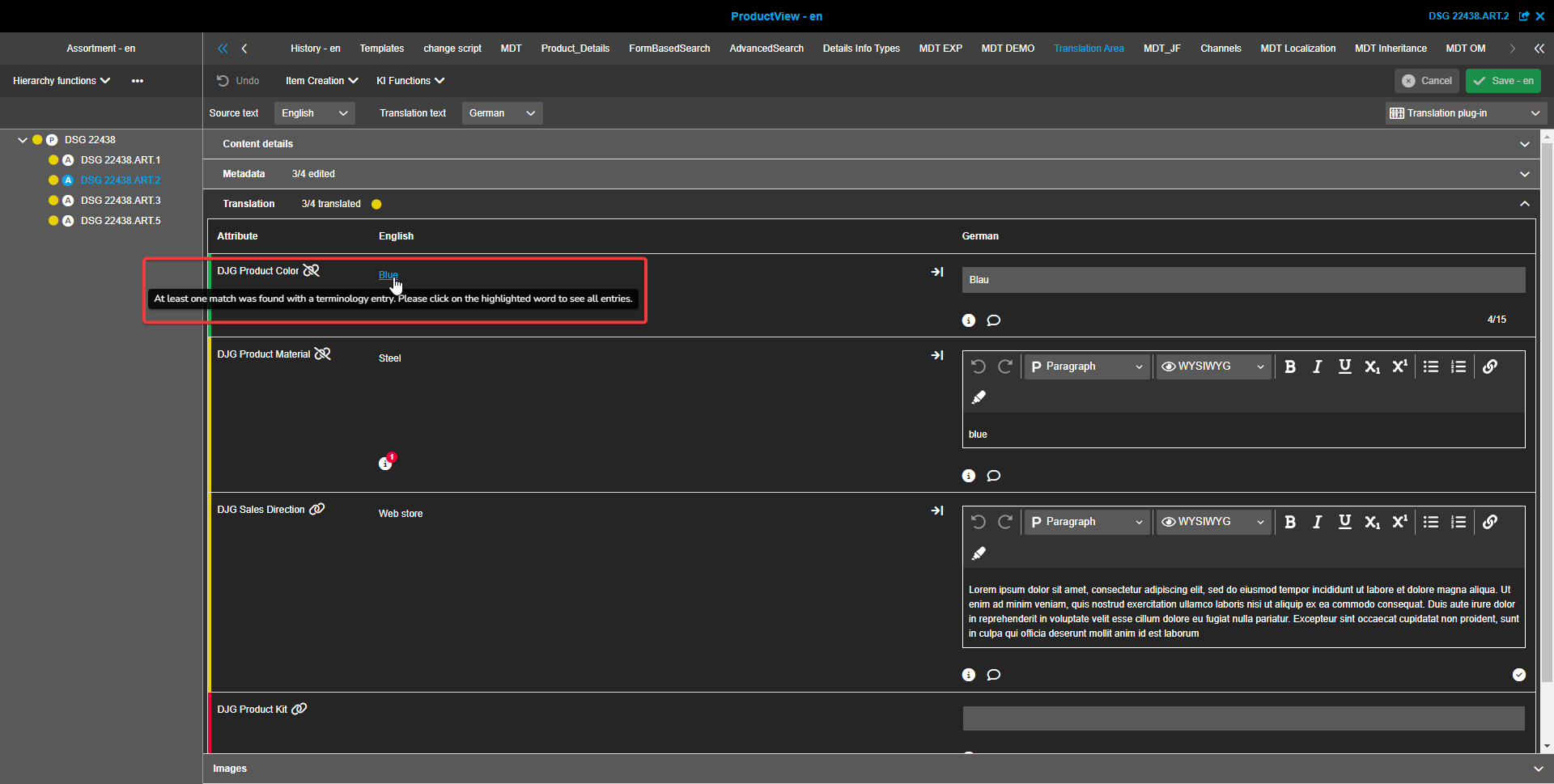The height and width of the screenshot is (784, 1554).
Task: Click the Save - en button
Action: [x=1503, y=81]
